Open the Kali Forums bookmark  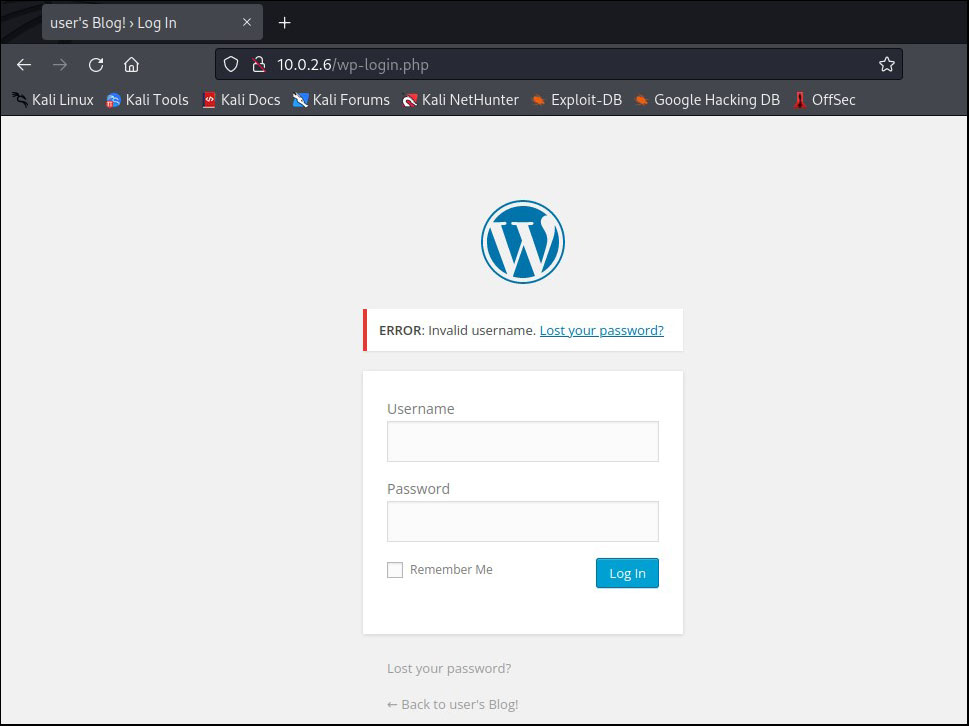(x=341, y=99)
